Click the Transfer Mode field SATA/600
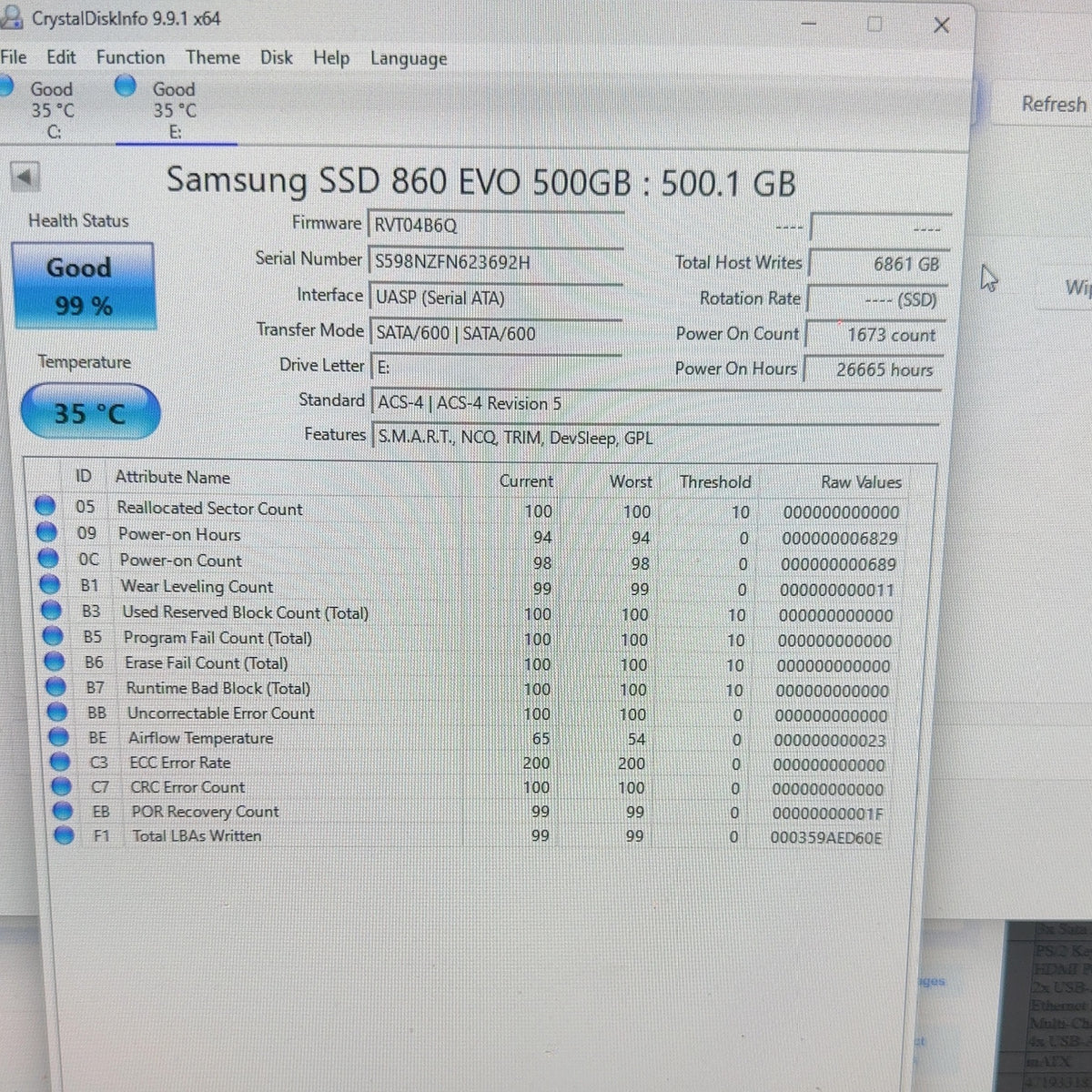 tap(495, 333)
